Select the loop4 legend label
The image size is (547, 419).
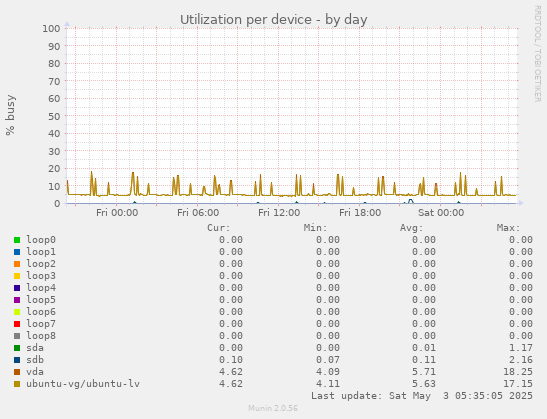tap(41, 288)
